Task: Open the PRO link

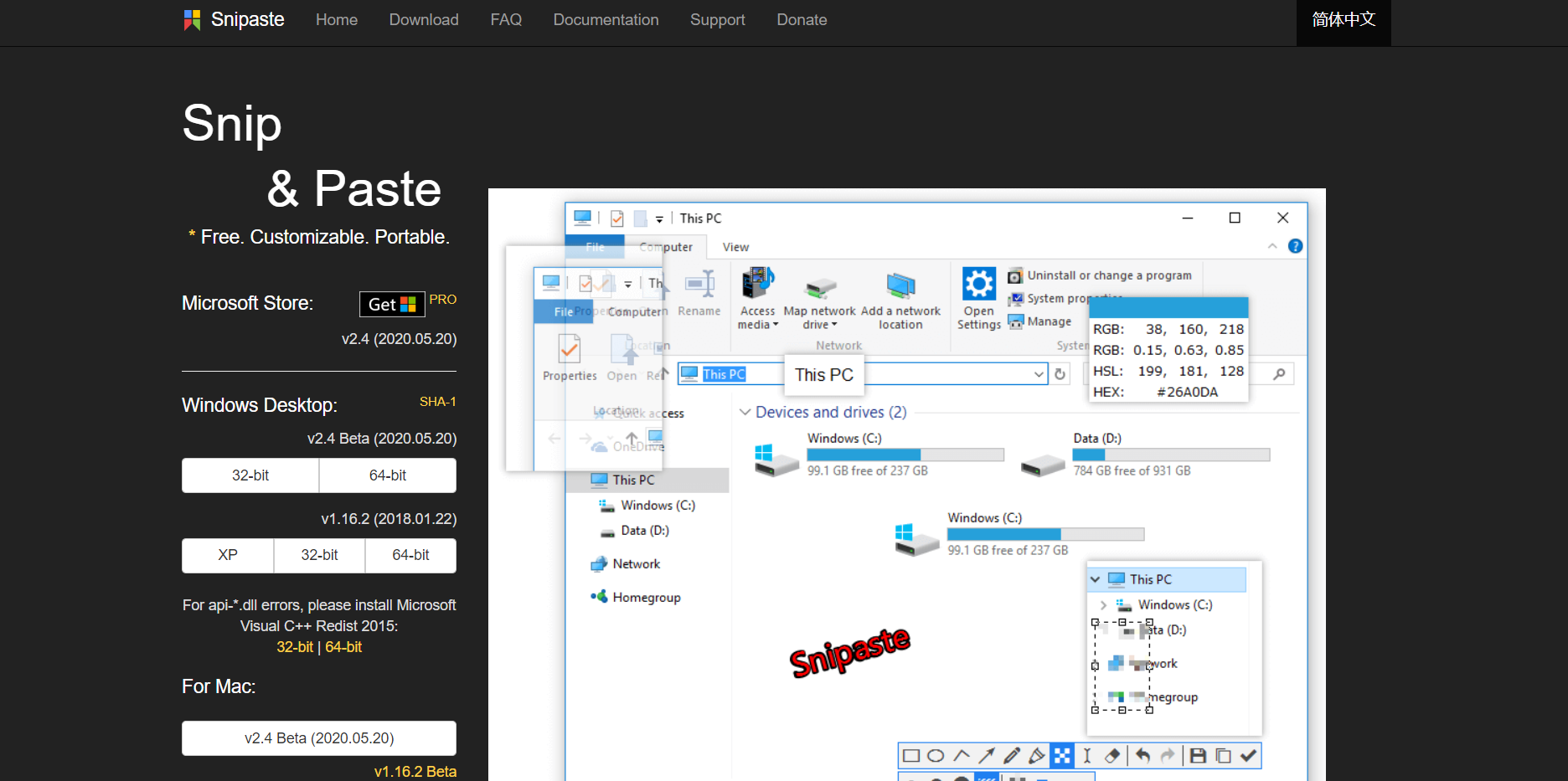Action: pos(443,300)
